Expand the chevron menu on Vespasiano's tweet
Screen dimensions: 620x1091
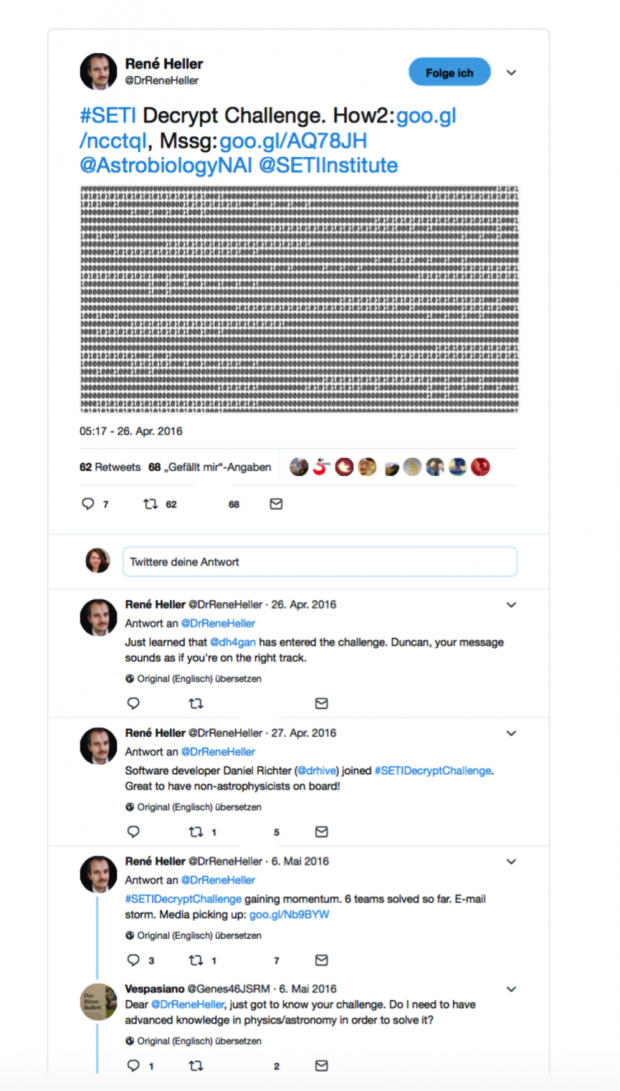(511, 989)
